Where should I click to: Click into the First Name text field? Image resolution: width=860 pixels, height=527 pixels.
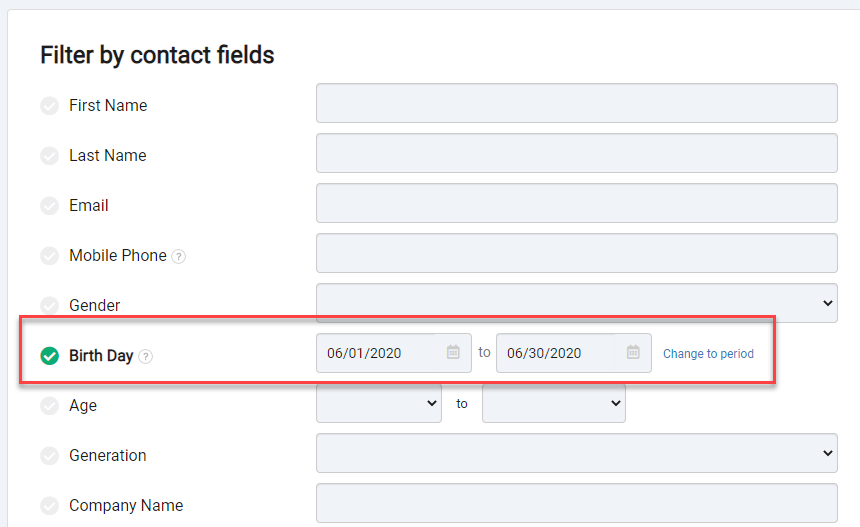coord(576,103)
